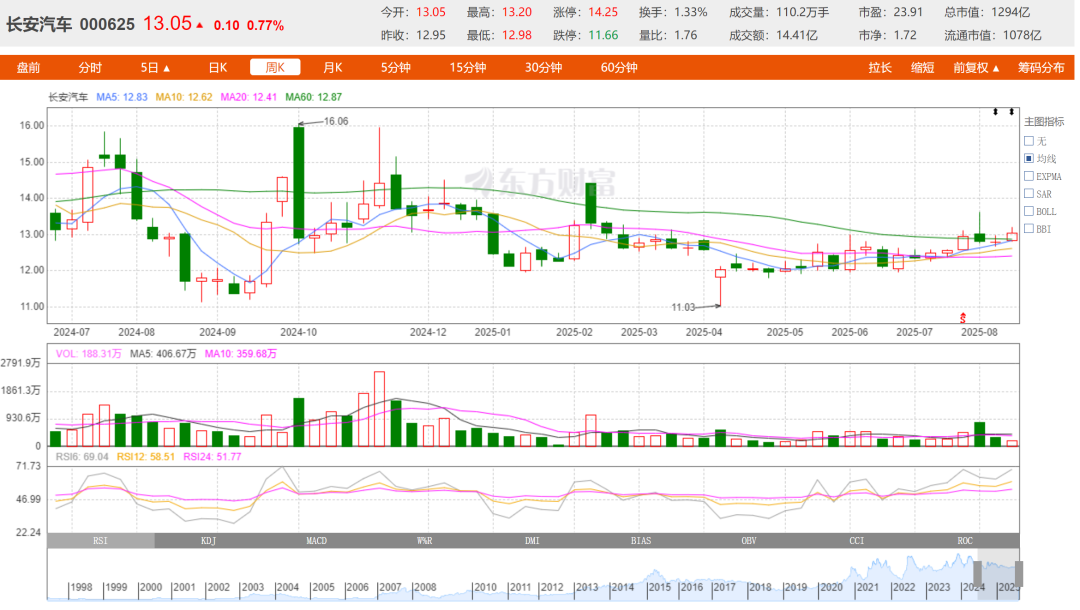Switch to the MACD indicator tab

pyautogui.click(x=317, y=540)
